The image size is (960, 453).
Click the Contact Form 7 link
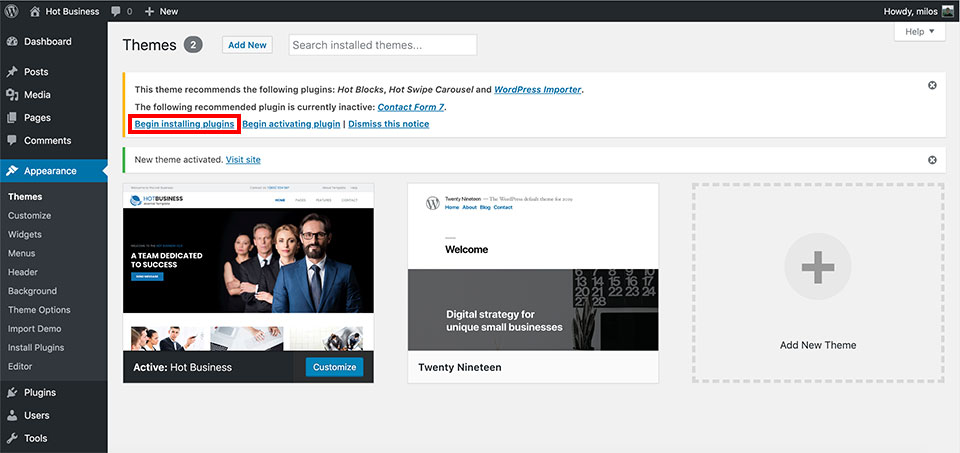[x=411, y=107]
